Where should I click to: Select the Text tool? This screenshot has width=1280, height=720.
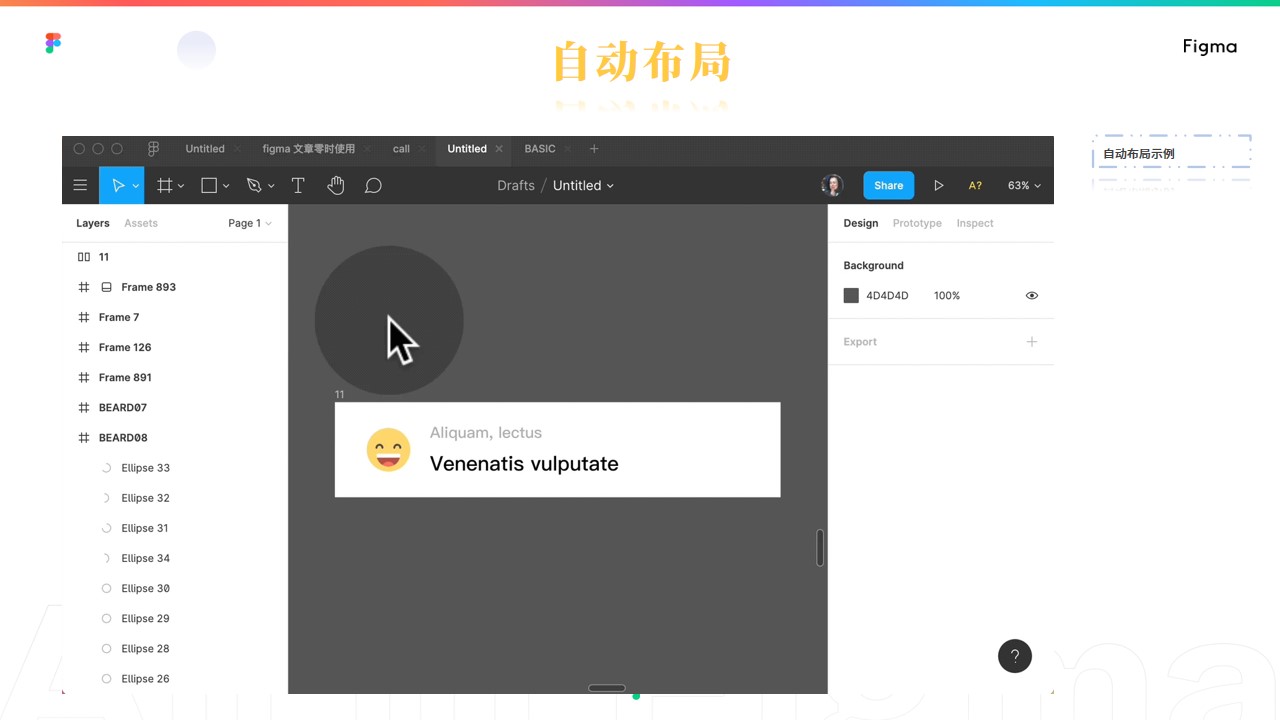tap(298, 186)
